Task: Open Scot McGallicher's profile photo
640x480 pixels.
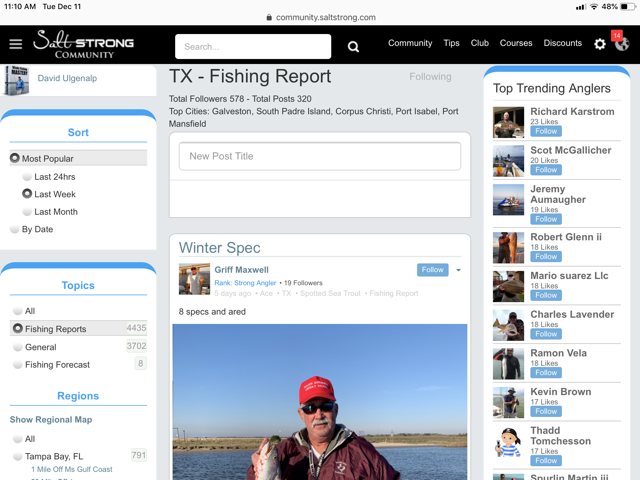Action: pyautogui.click(x=508, y=161)
